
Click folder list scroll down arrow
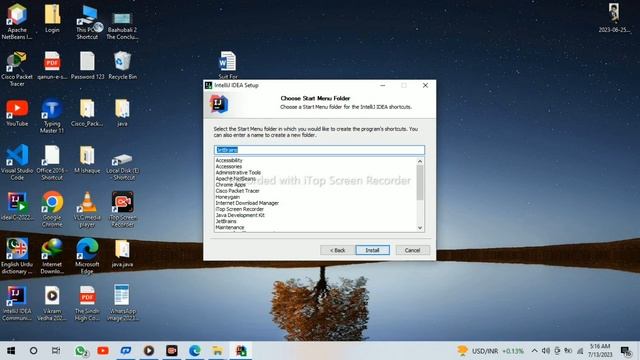(x=420, y=228)
